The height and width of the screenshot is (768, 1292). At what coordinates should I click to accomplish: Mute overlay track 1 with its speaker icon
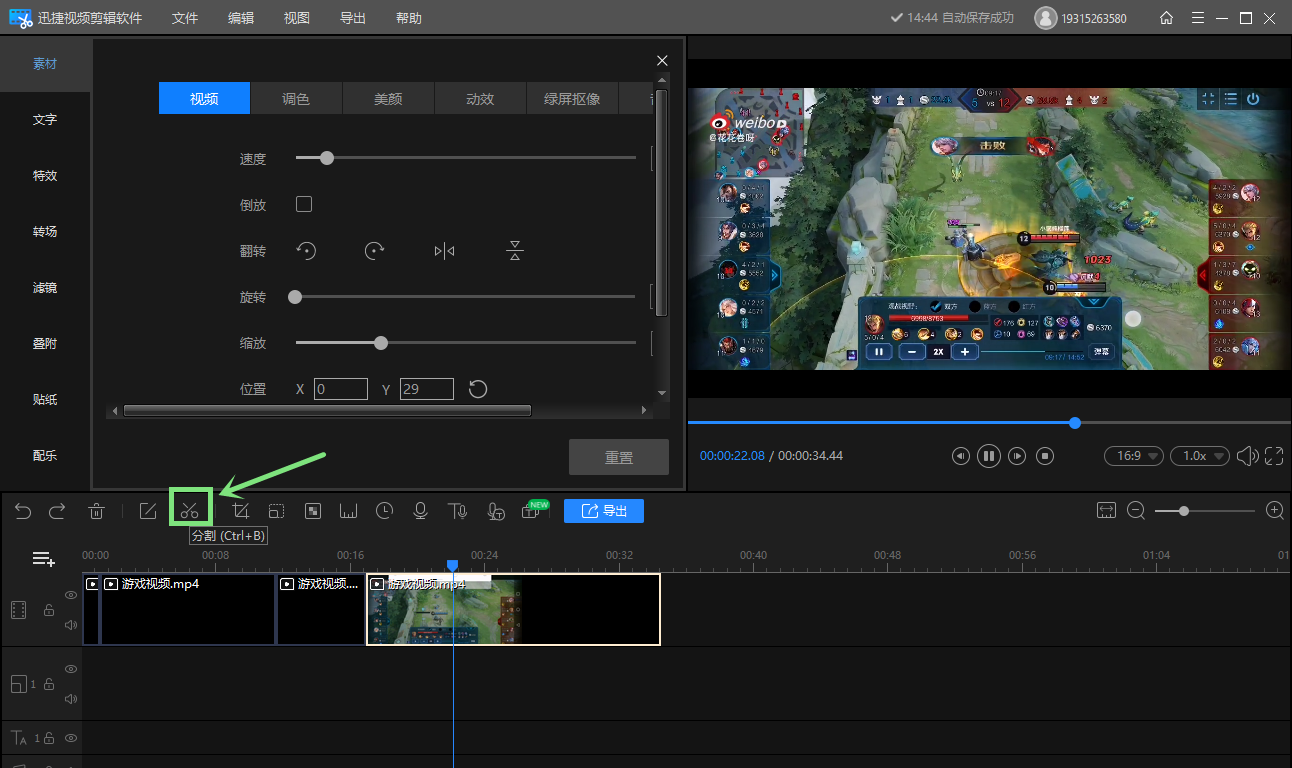(x=71, y=699)
